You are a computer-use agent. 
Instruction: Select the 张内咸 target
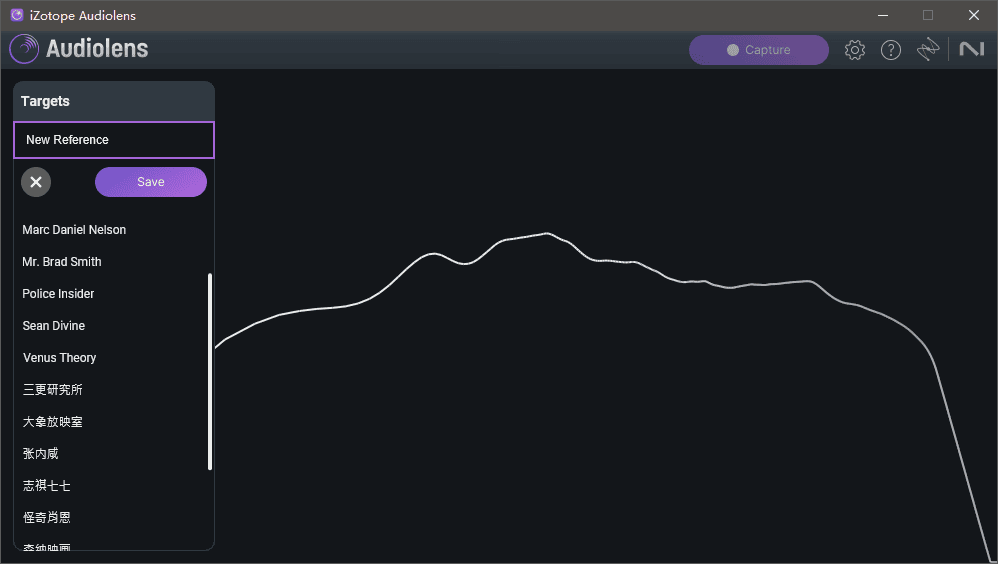(40, 453)
